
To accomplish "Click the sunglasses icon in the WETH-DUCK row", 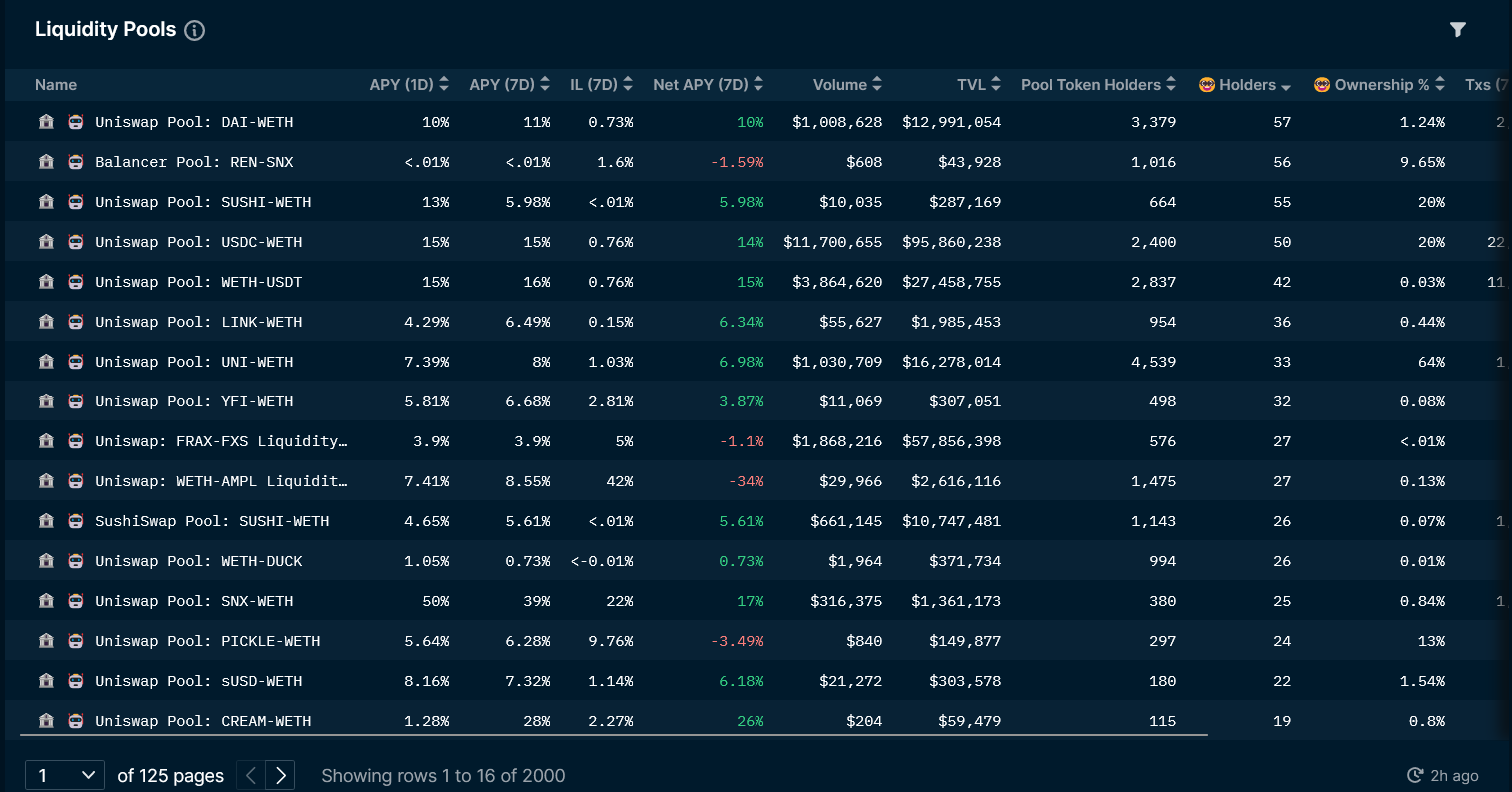I will [x=76, y=561].
